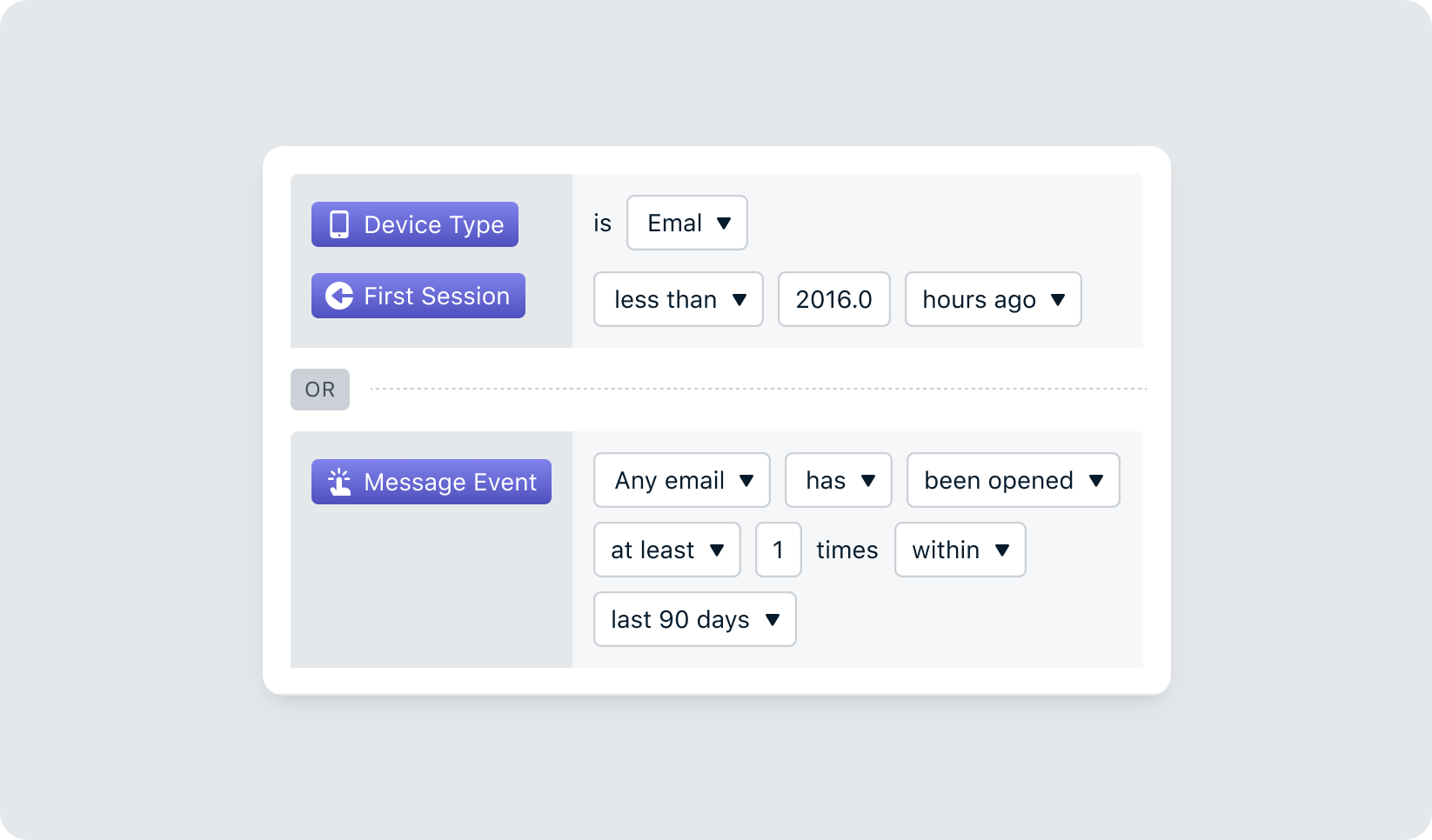Click the 2016.0 hours input field
Viewport: 1432px width, 840px height.
(x=833, y=299)
